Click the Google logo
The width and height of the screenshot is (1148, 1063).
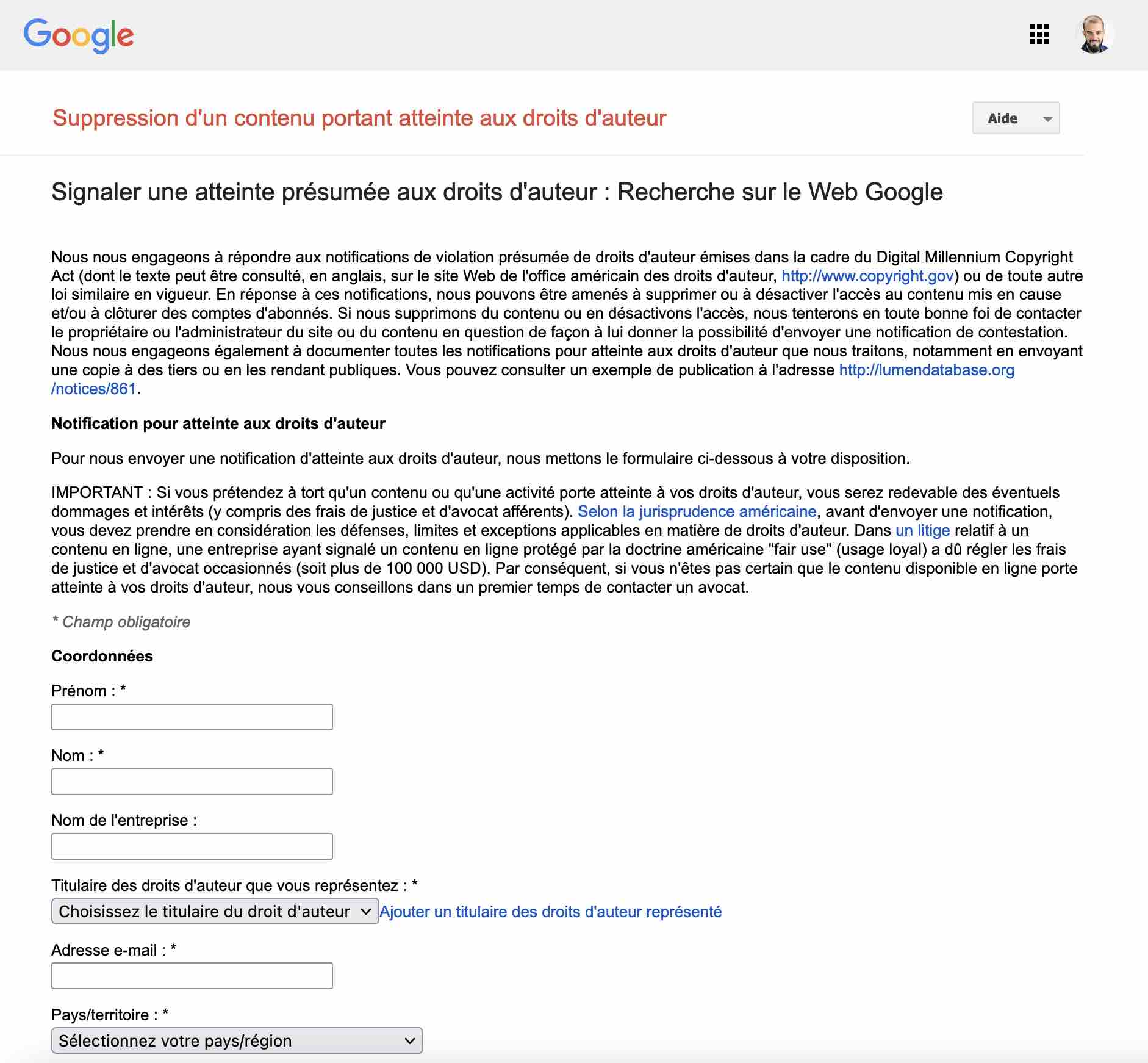coord(78,35)
